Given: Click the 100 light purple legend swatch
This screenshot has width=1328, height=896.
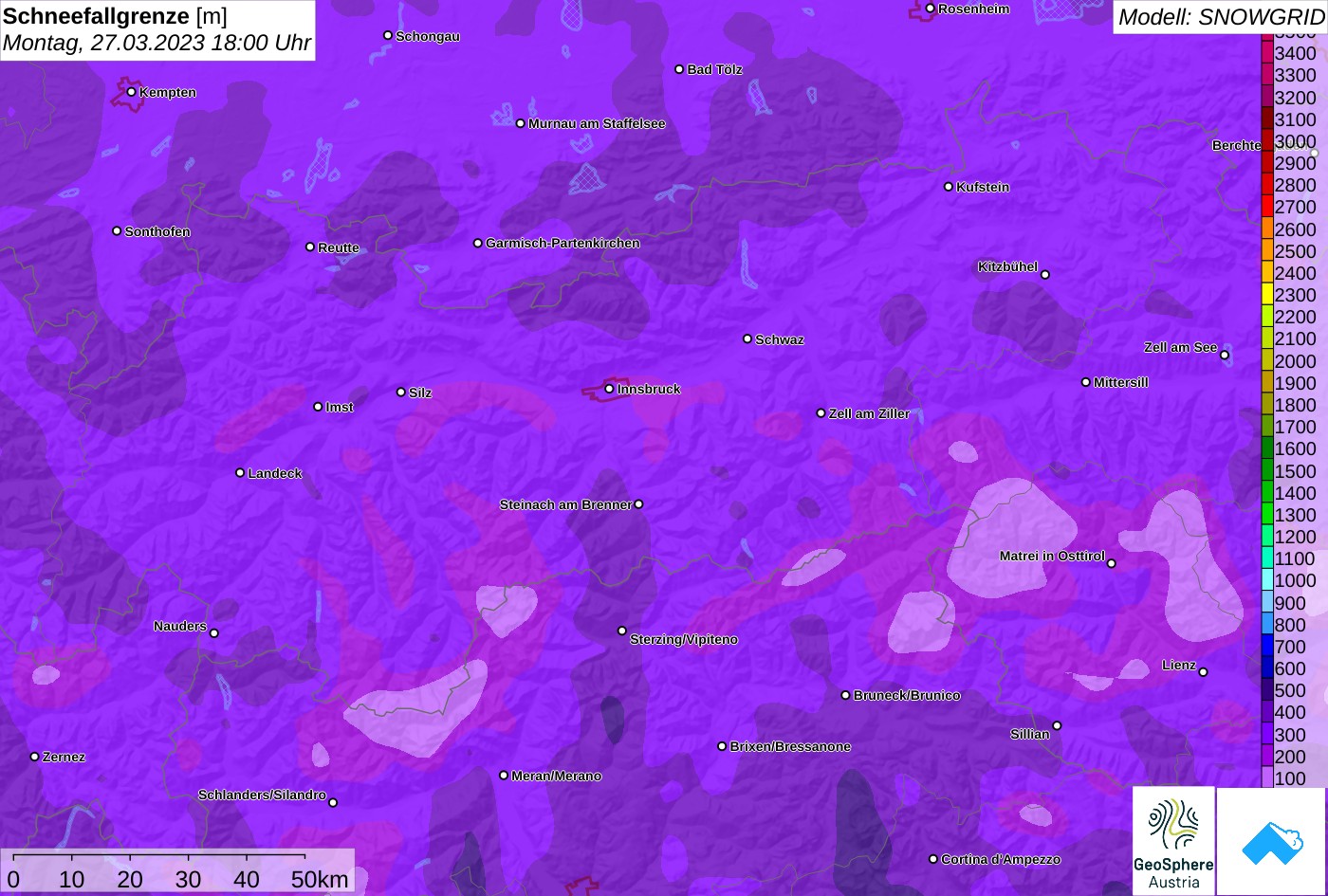Looking at the screenshot, I should pos(1267,778).
